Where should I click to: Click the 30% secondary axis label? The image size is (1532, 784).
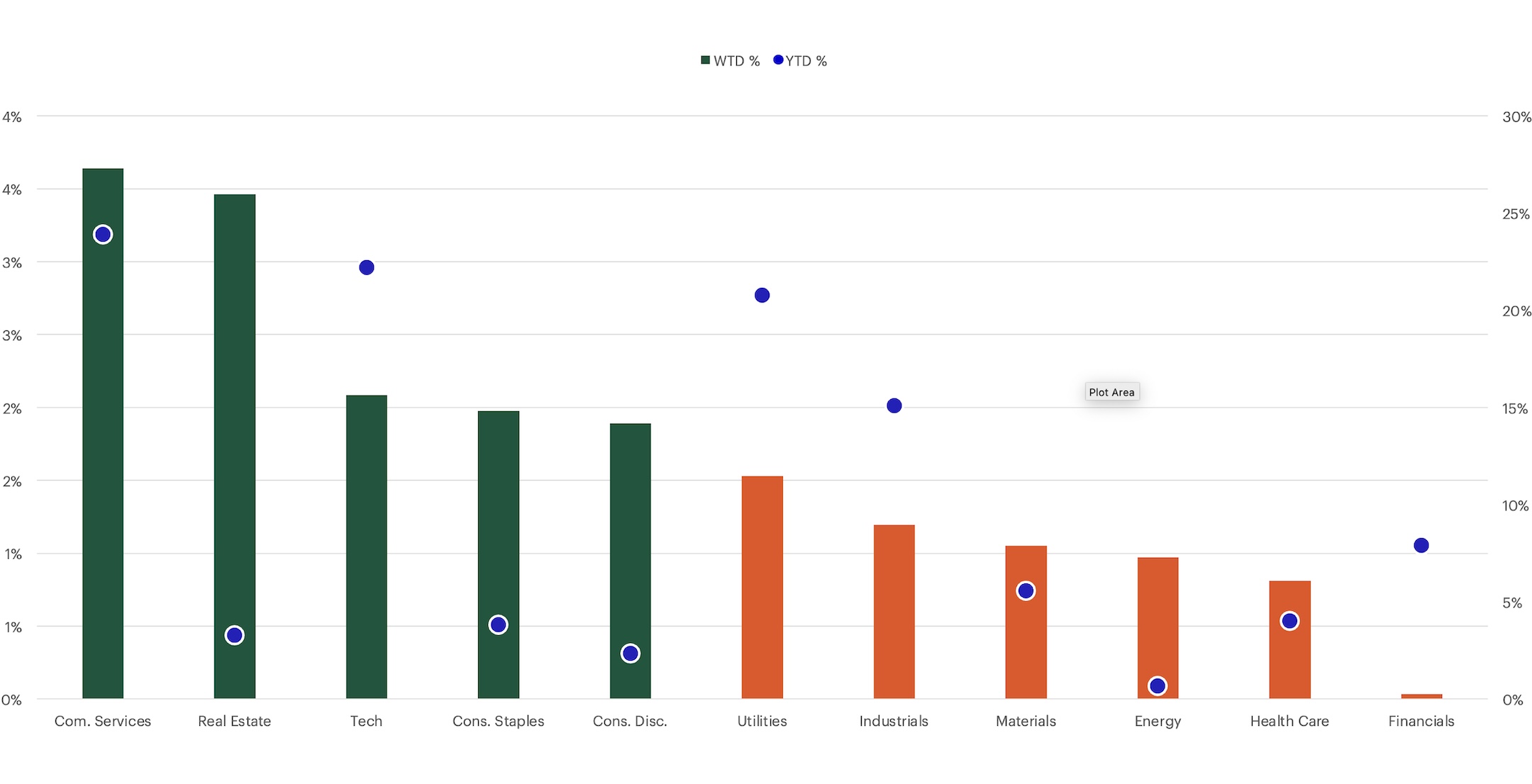pyautogui.click(x=1516, y=117)
